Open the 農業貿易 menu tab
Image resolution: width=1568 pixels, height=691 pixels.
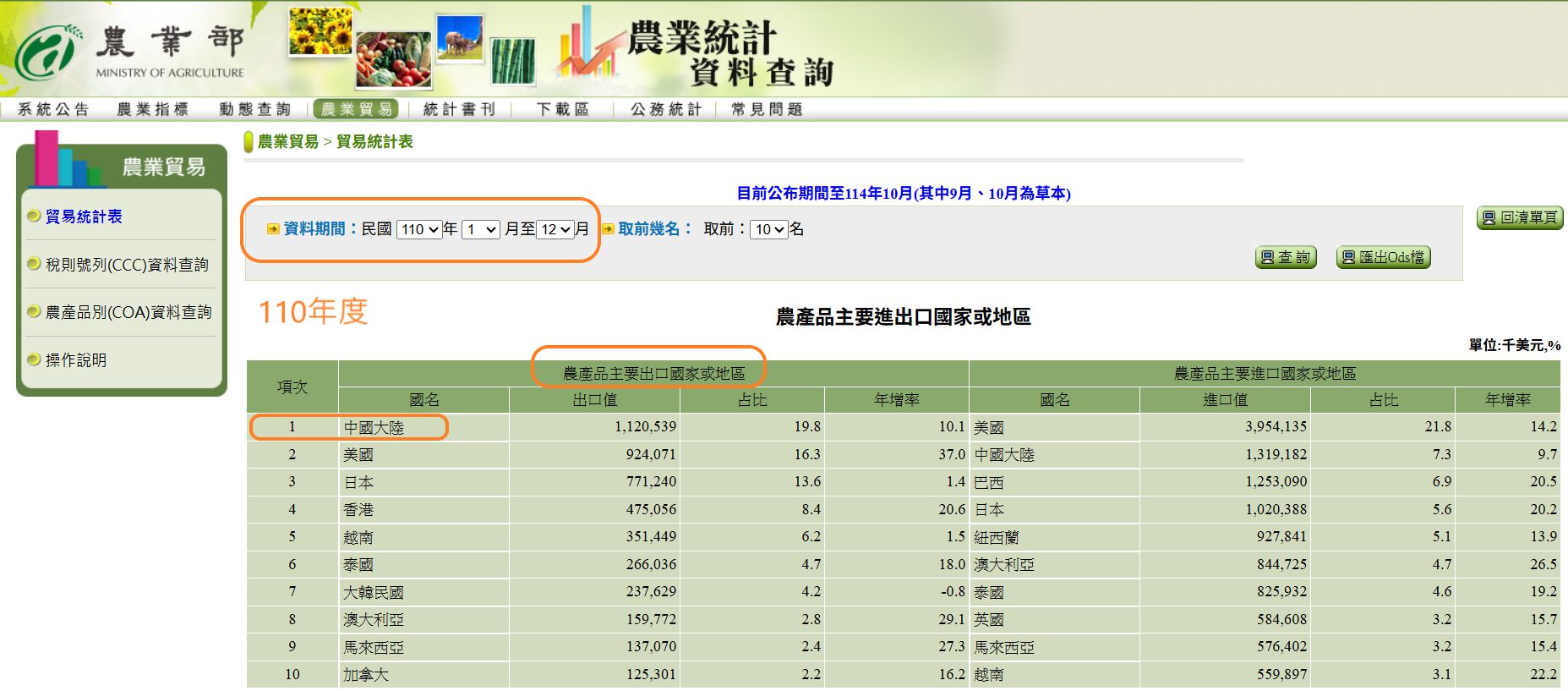(x=357, y=109)
